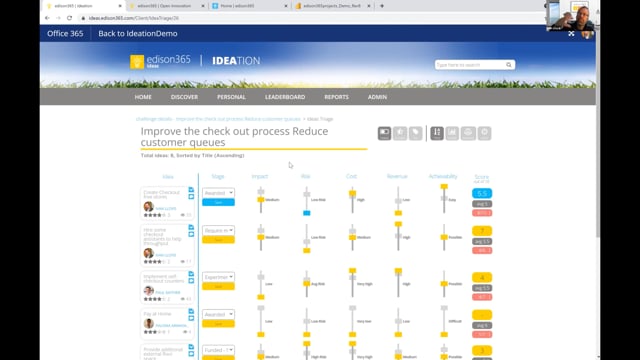This screenshot has height=360, width=640.
Task: Click the tag icon in the idea toolbar
Action: 416,133
